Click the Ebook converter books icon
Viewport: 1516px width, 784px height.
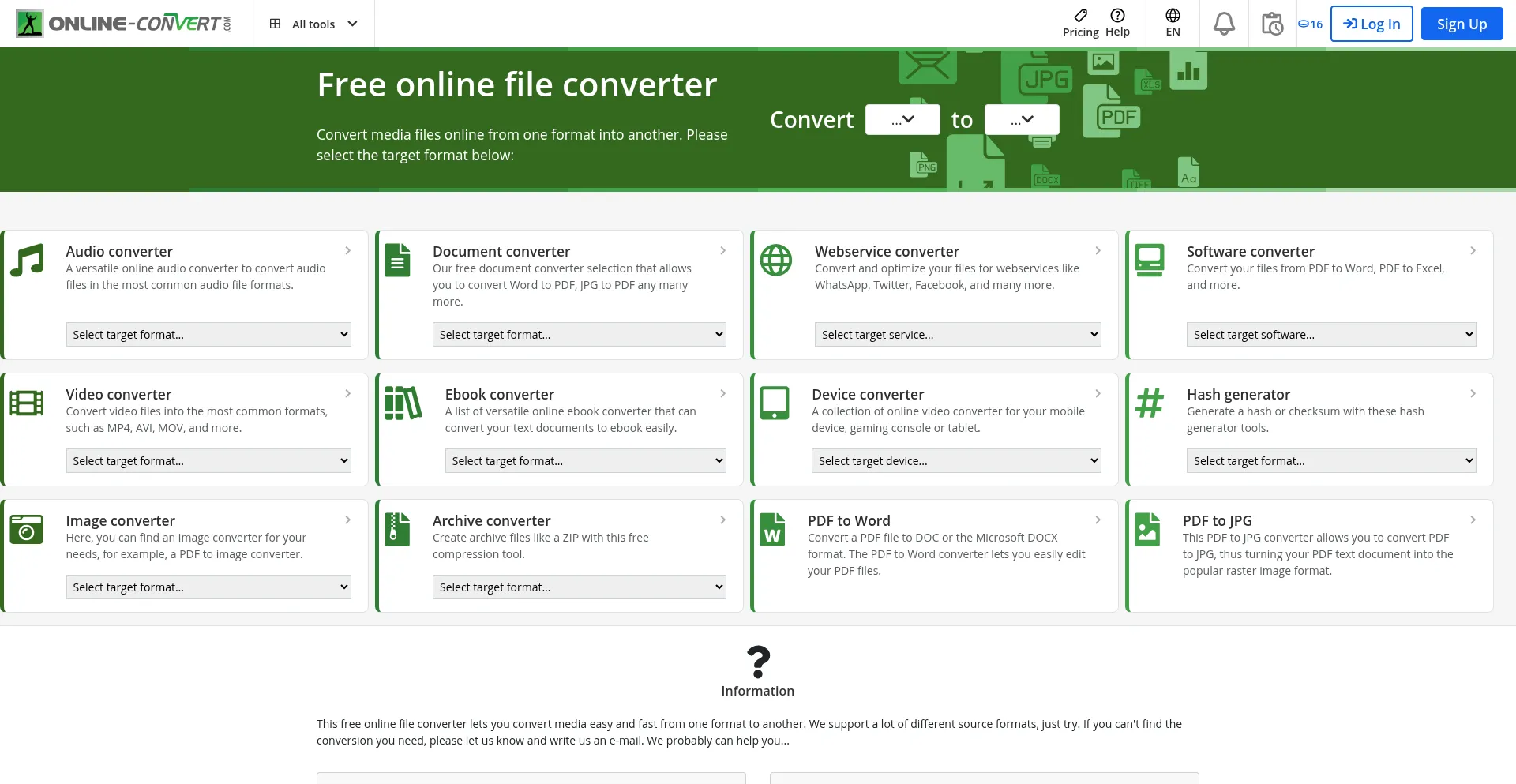point(403,403)
